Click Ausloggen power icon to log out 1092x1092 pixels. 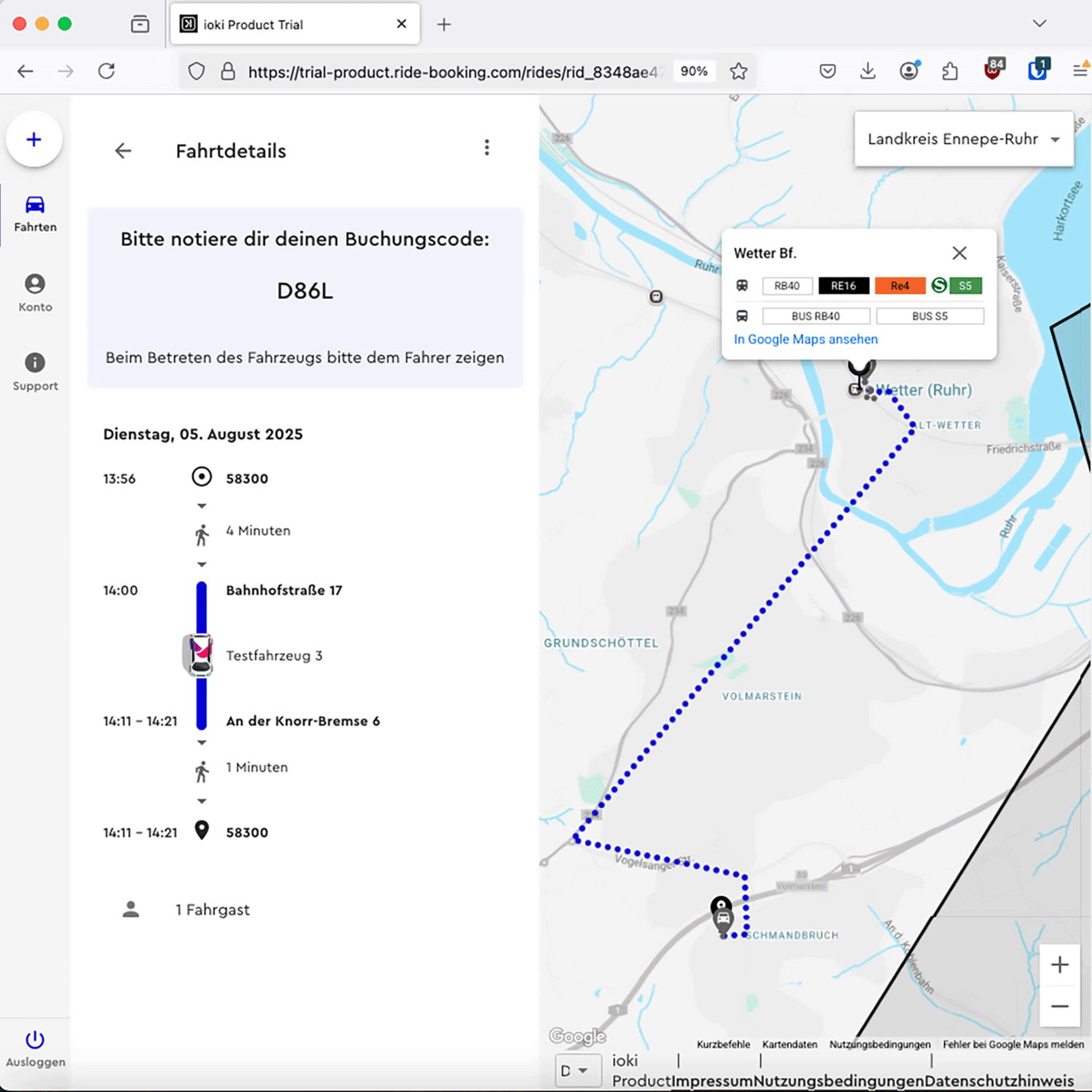tap(35, 1049)
